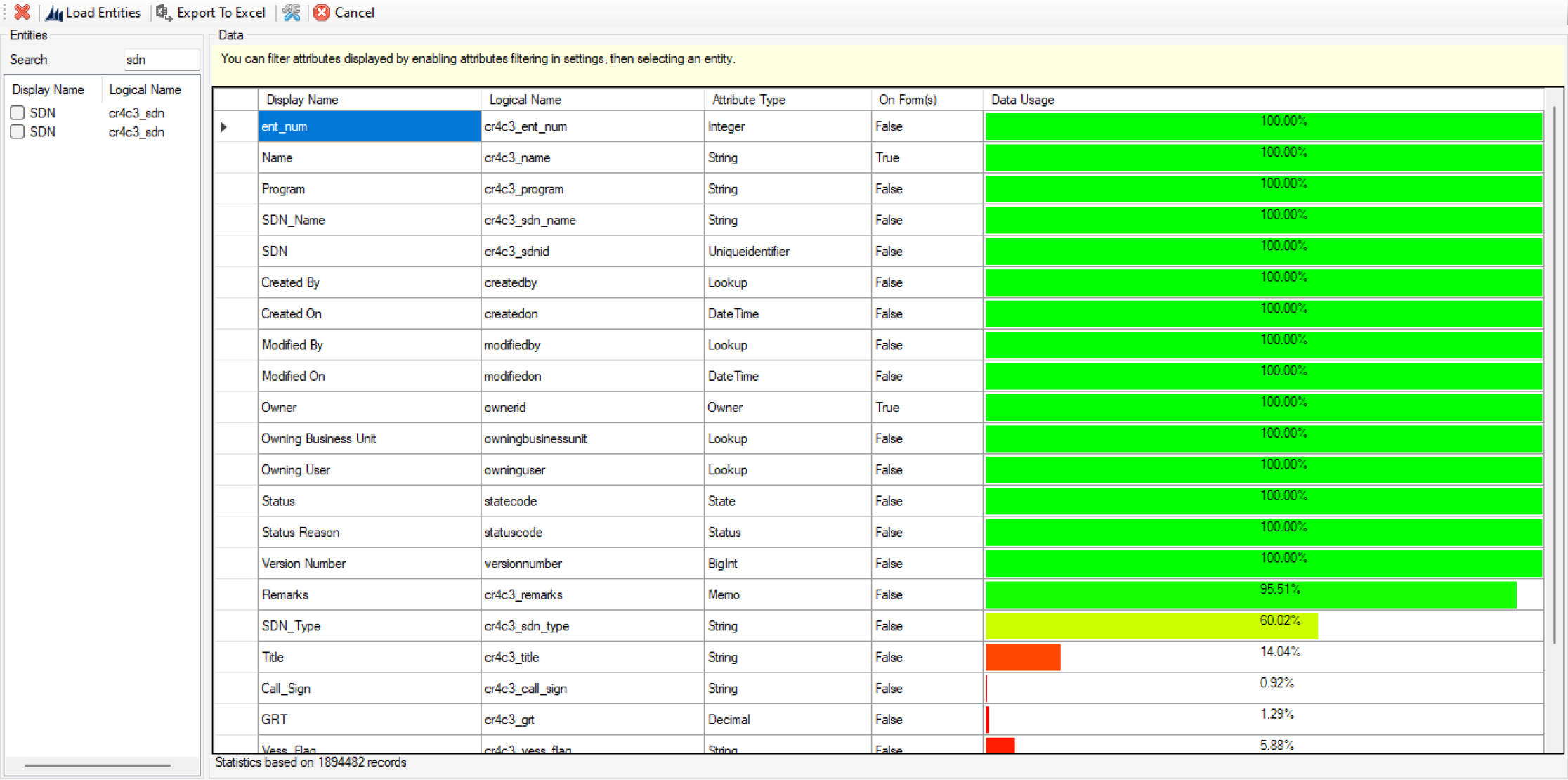Click the Title orange 14.04% usage bar

pyautogui.click(x=1022, y=658)
